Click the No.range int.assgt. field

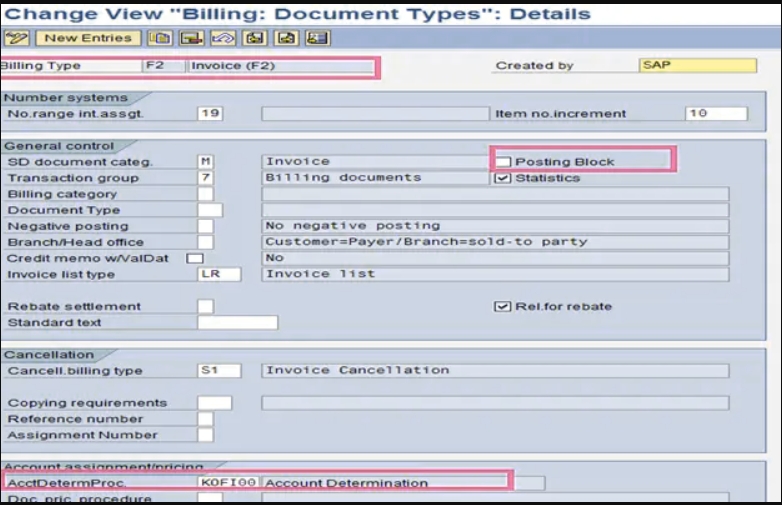[x=210, y=114]
